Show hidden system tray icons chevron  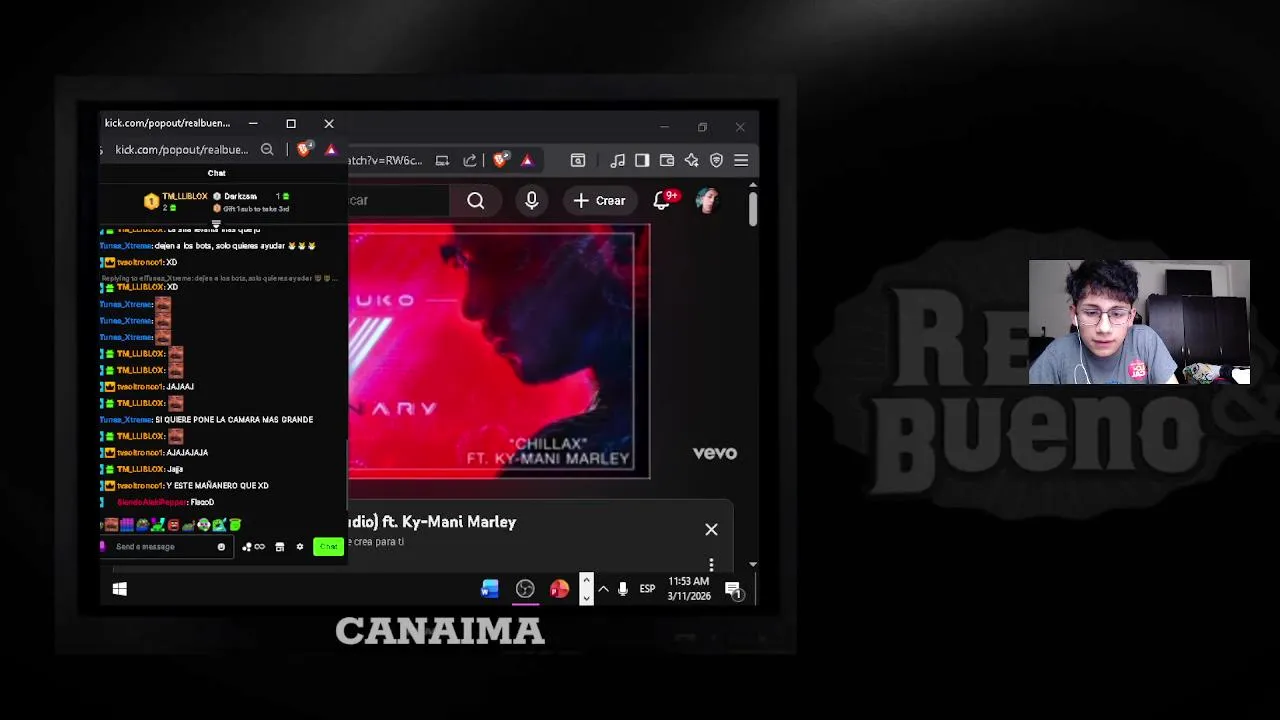tap(603, 589)
